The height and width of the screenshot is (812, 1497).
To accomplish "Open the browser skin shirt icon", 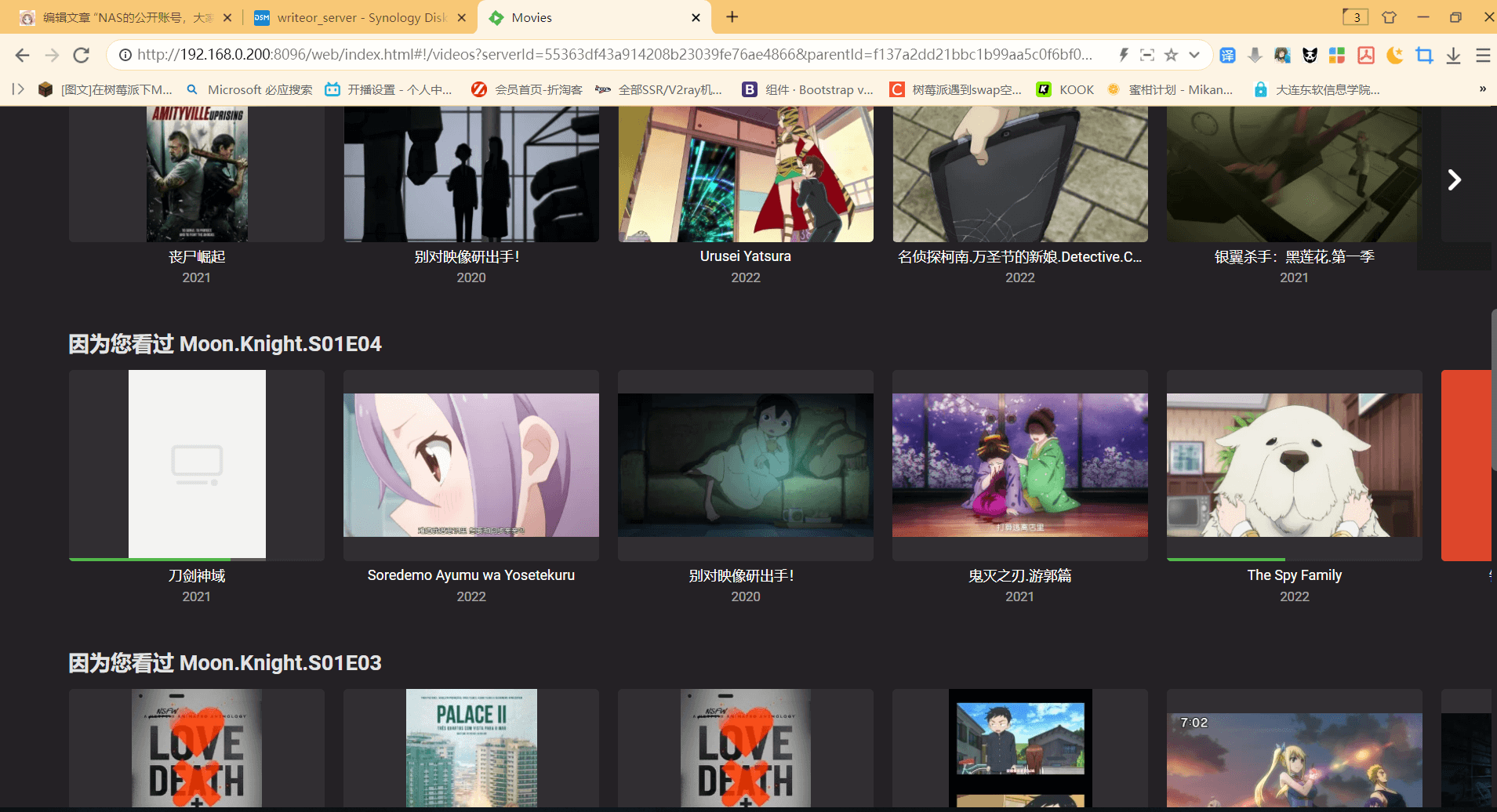I will (1389, 17).
